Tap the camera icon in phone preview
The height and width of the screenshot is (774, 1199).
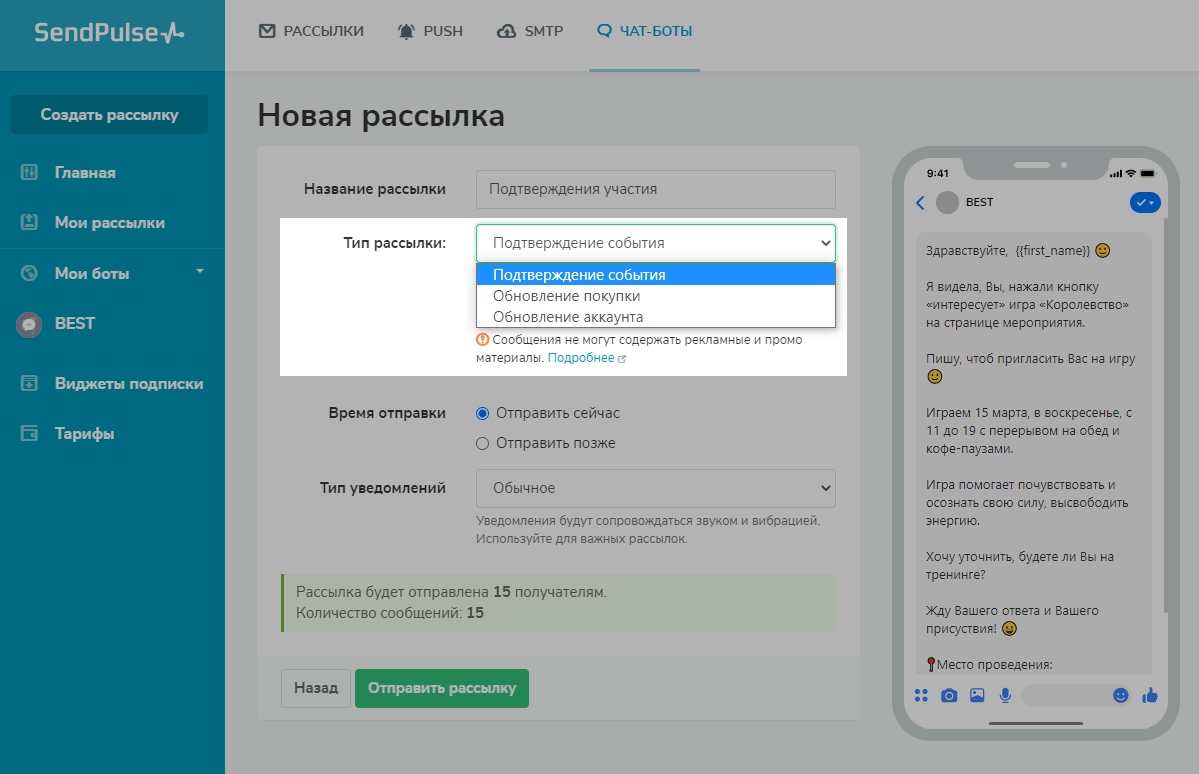click(x=949, y=695)
